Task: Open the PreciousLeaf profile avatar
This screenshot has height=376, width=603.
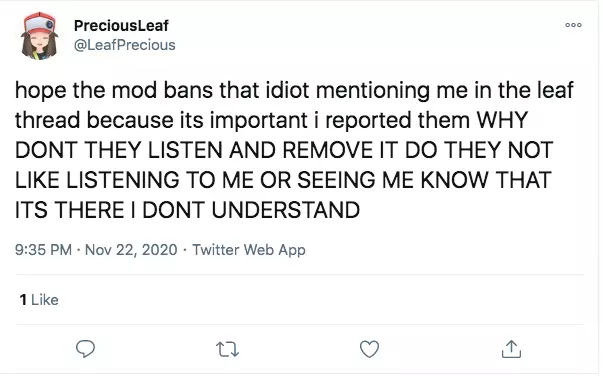Action: click(x=39, y=35)
